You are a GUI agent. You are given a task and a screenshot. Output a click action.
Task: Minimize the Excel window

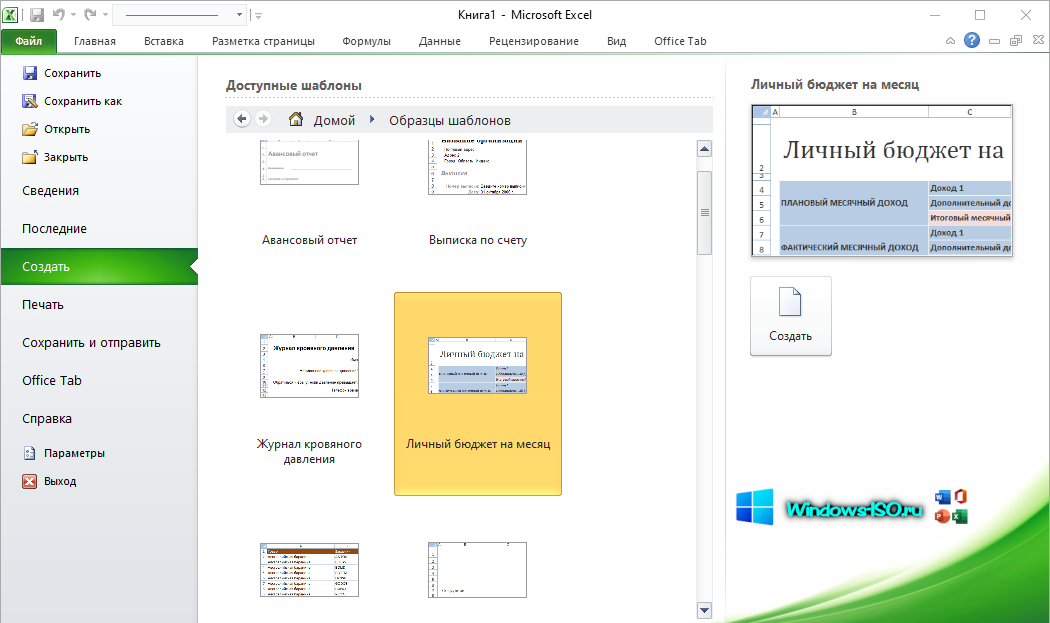(935, 15)
